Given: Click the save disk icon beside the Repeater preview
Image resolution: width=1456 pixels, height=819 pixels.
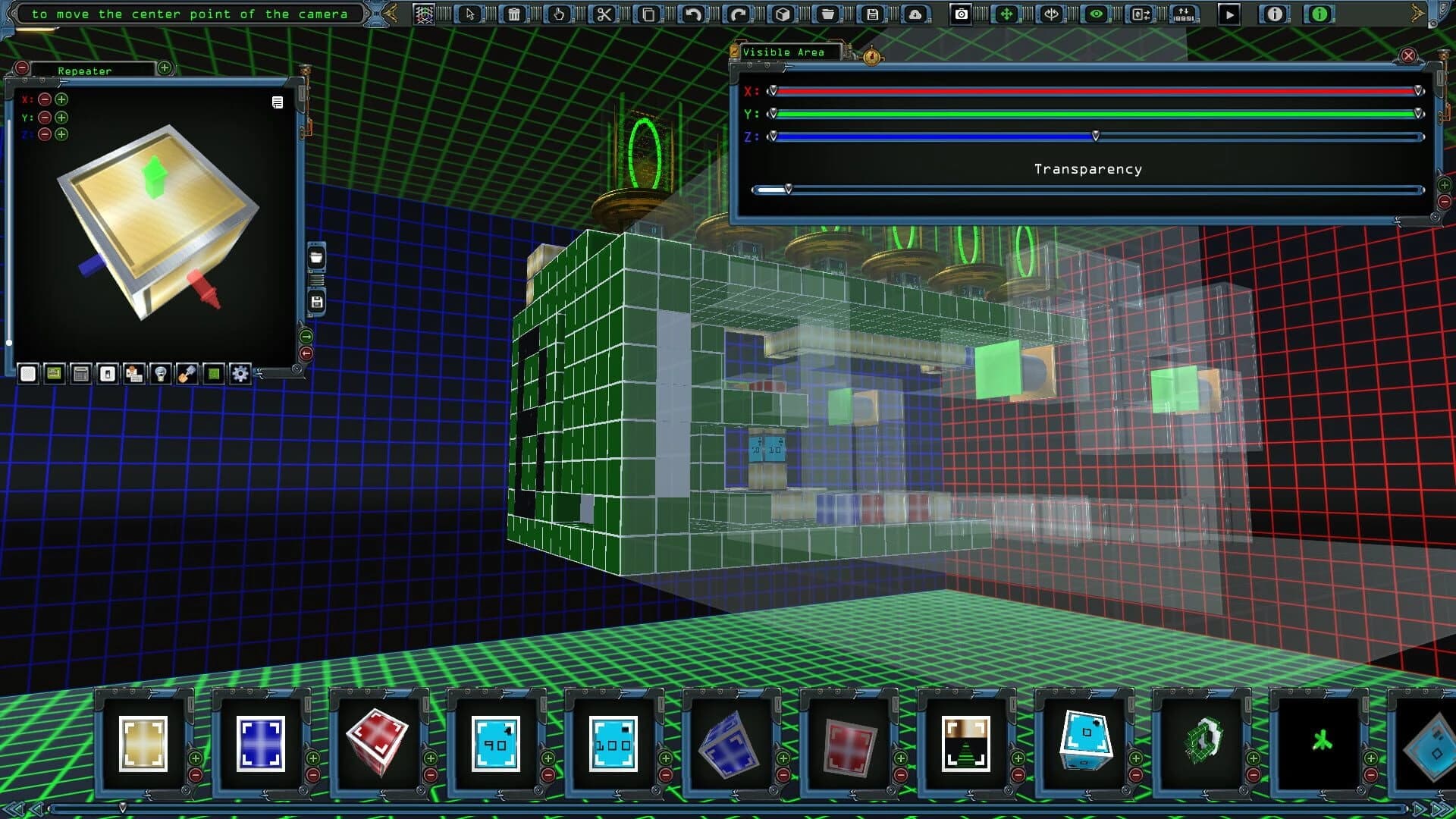Looking at the screenshot, I should click(x=317, y=302).
